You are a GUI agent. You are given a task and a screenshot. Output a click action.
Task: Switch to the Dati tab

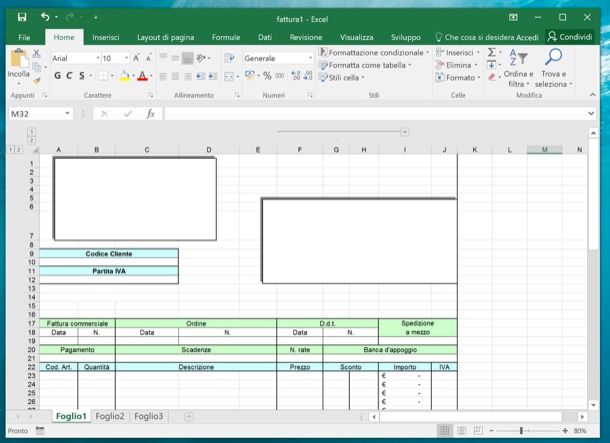pyautogui.click(x=265, y=37)
